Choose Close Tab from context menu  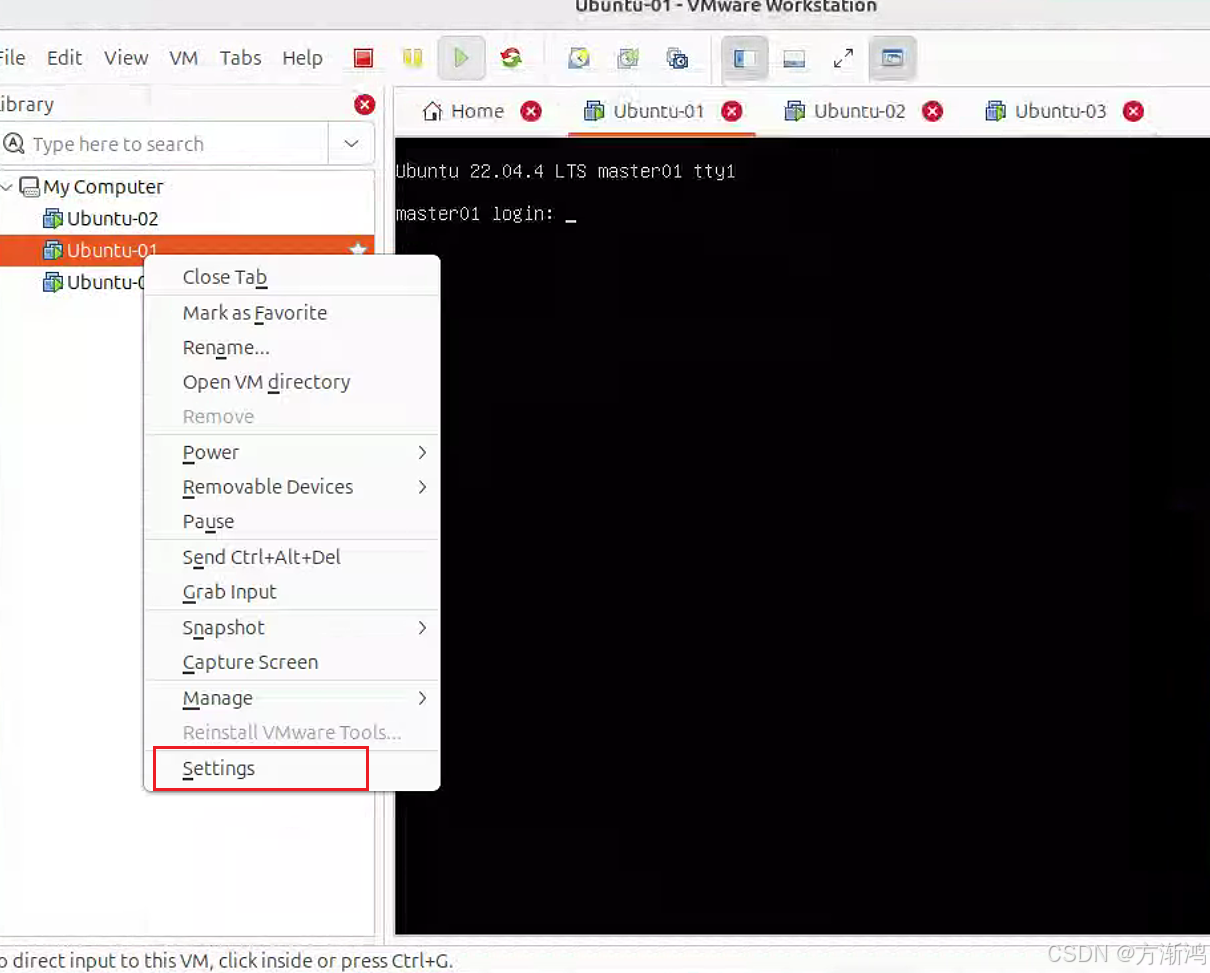(x=292, y=277)
